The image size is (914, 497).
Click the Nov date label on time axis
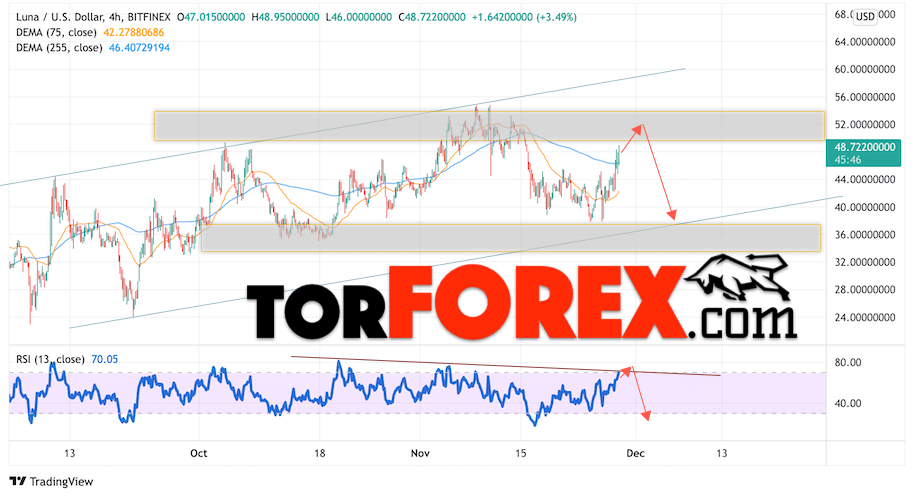pos(420,453)
